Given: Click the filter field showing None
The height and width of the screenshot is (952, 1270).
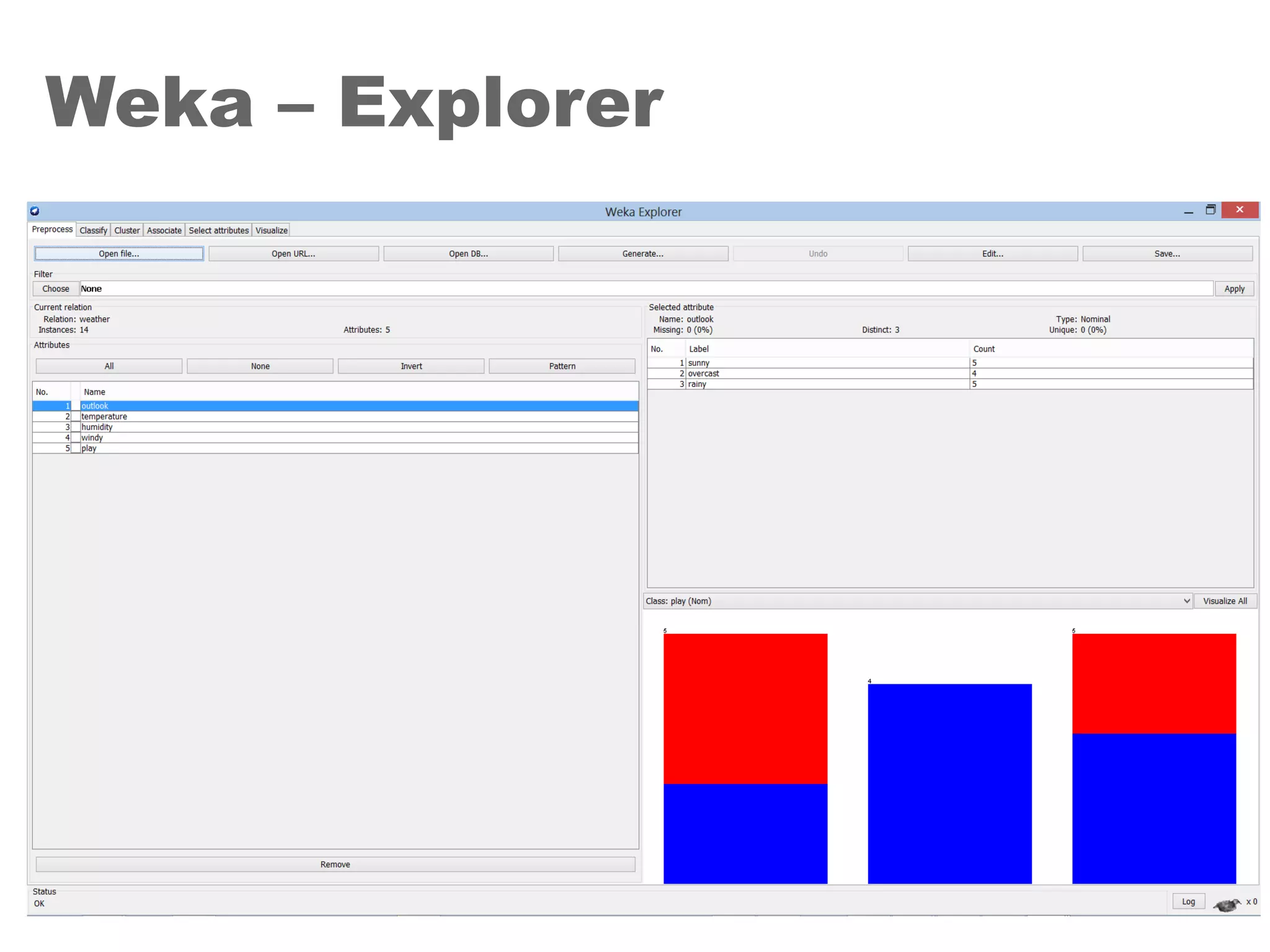Looking at the screenshot, I should [646, 289].
